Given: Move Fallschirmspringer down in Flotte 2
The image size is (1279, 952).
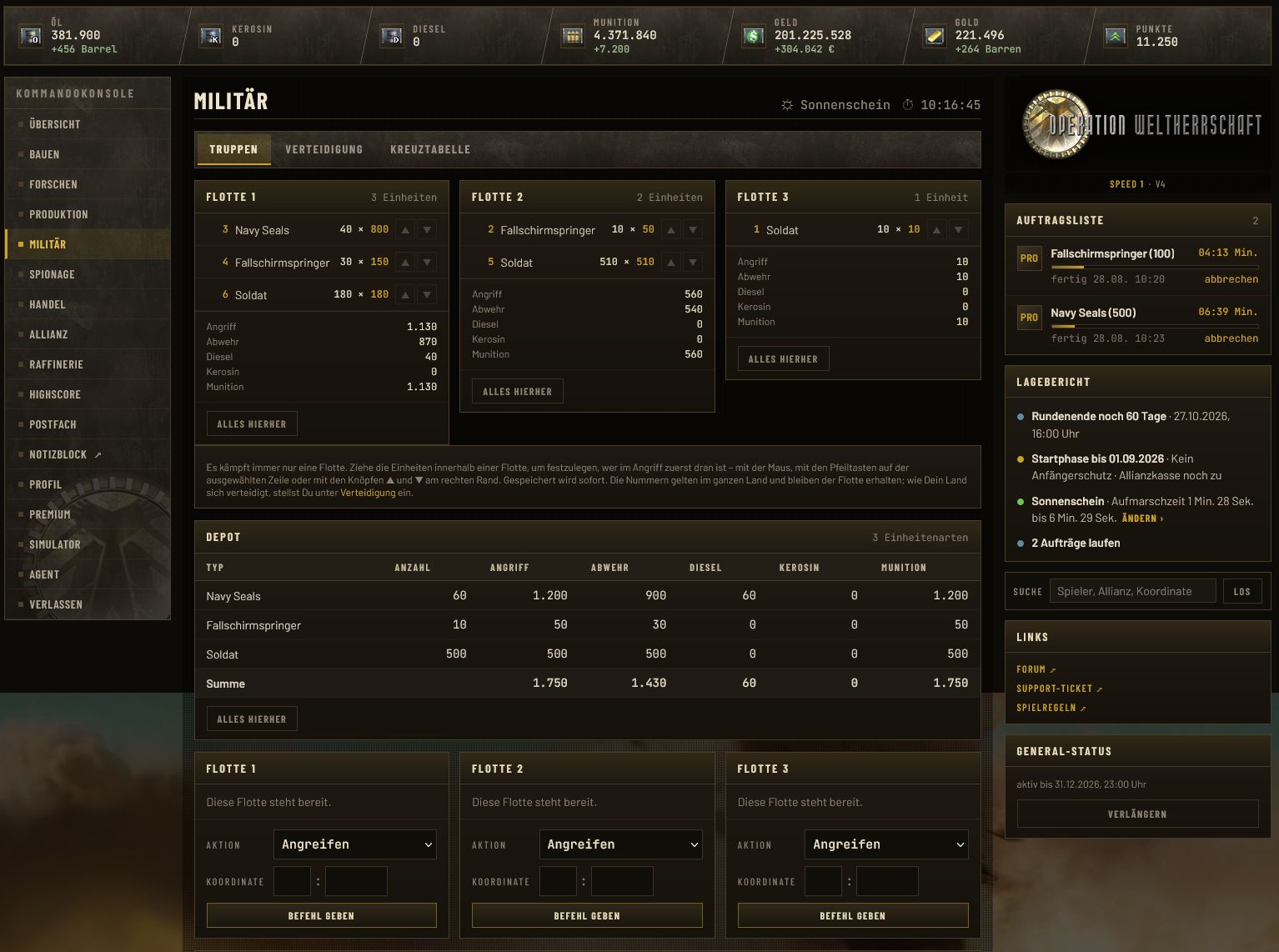Looking at the screenshot, I should click(693, 229).
